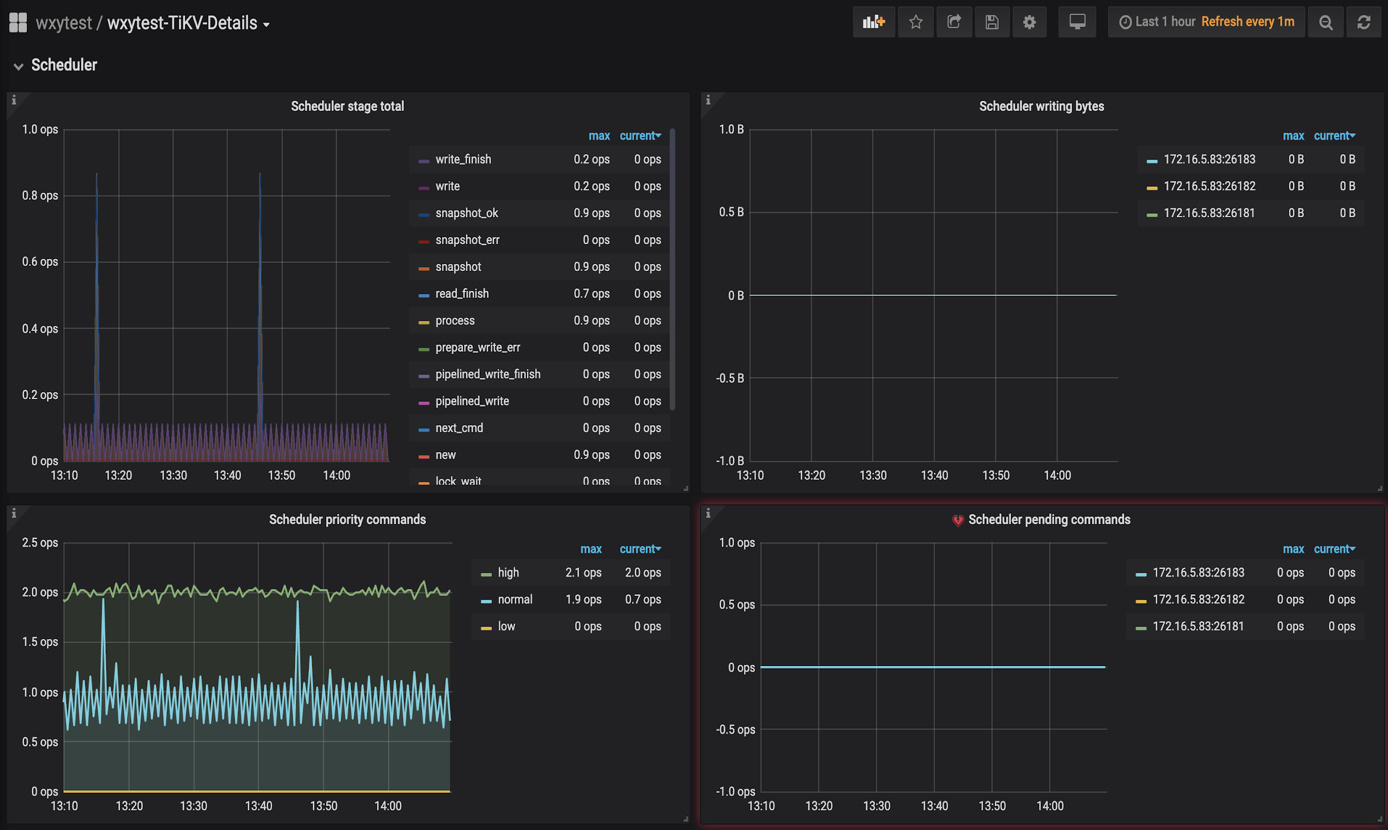Refresh the dashboard now
The height and width of the screenshot is (830, 1388).
tap(1364, 22)
